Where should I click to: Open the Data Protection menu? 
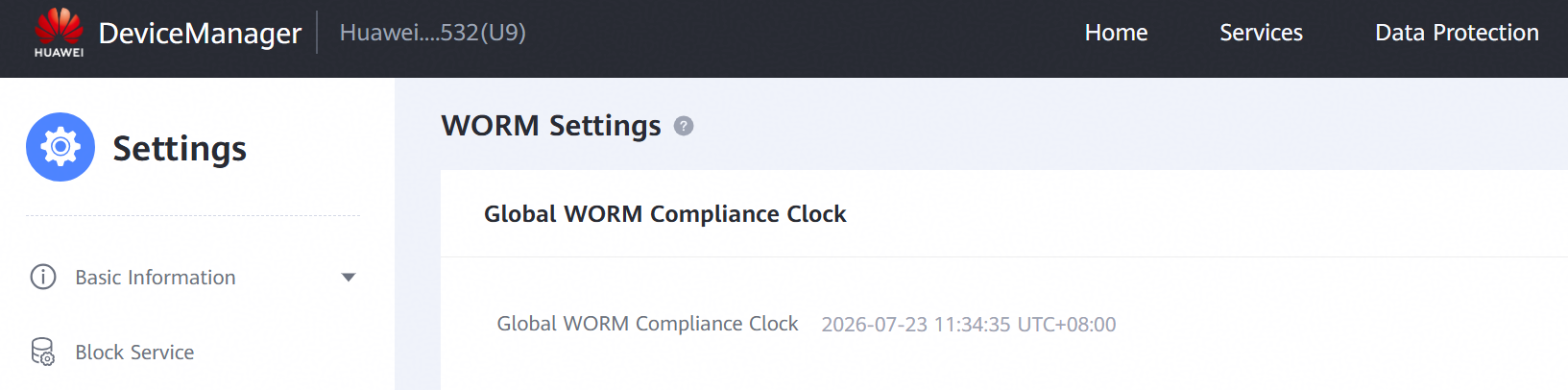[x=1457, y=33]
